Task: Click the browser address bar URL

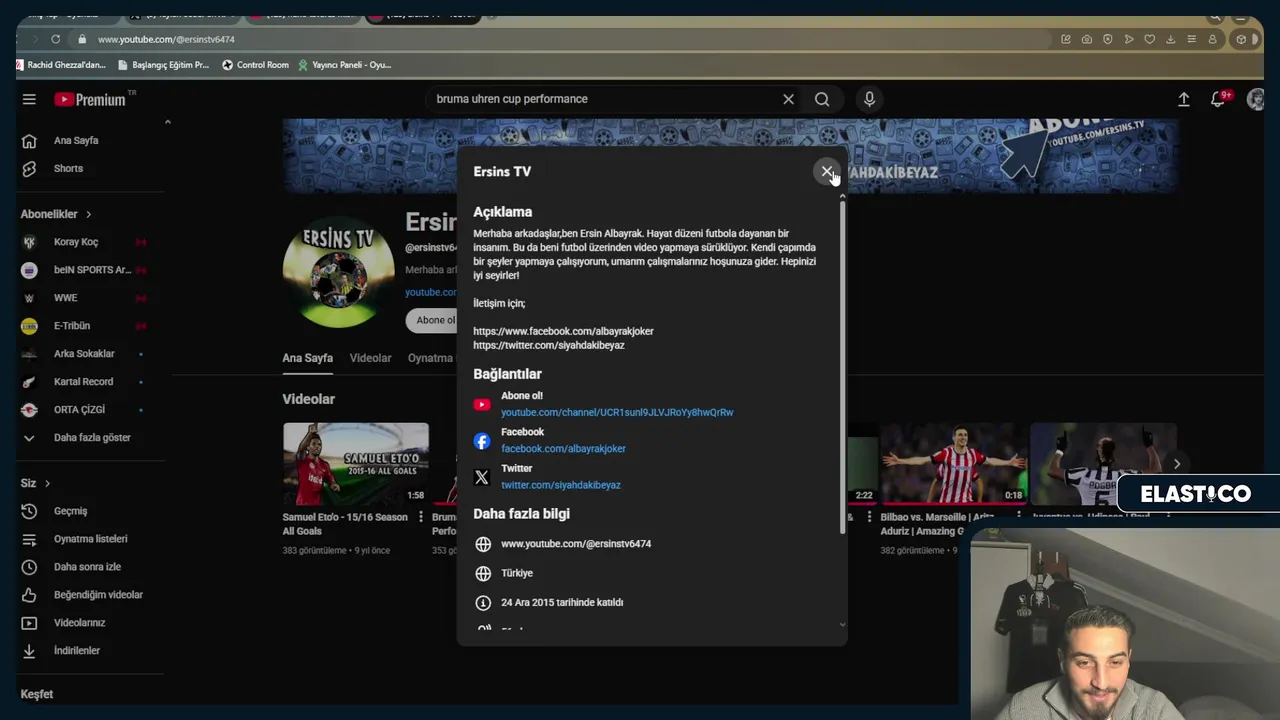Action: [166, 39]
